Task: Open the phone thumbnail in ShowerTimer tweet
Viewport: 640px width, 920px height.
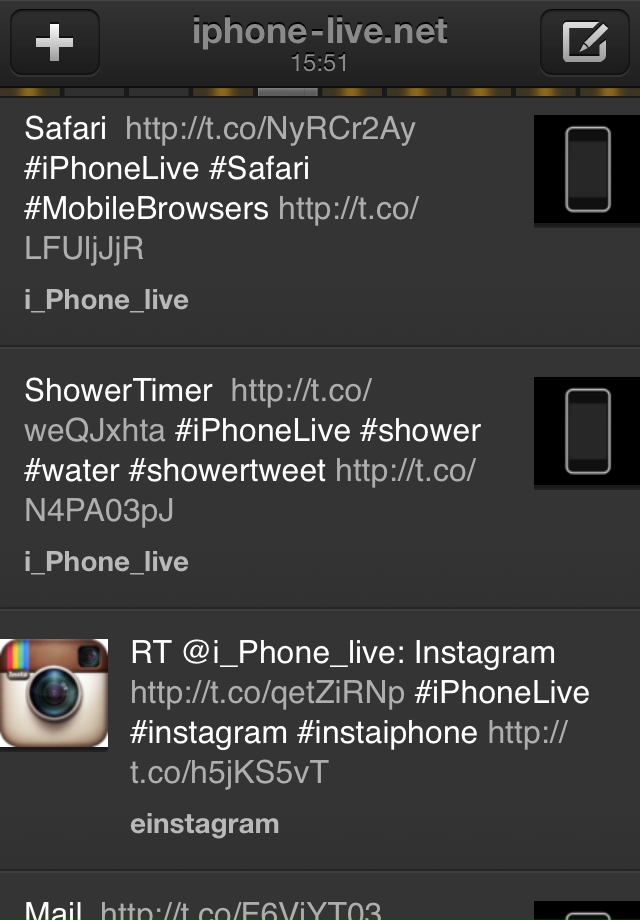Action: (x=587, y=431)
